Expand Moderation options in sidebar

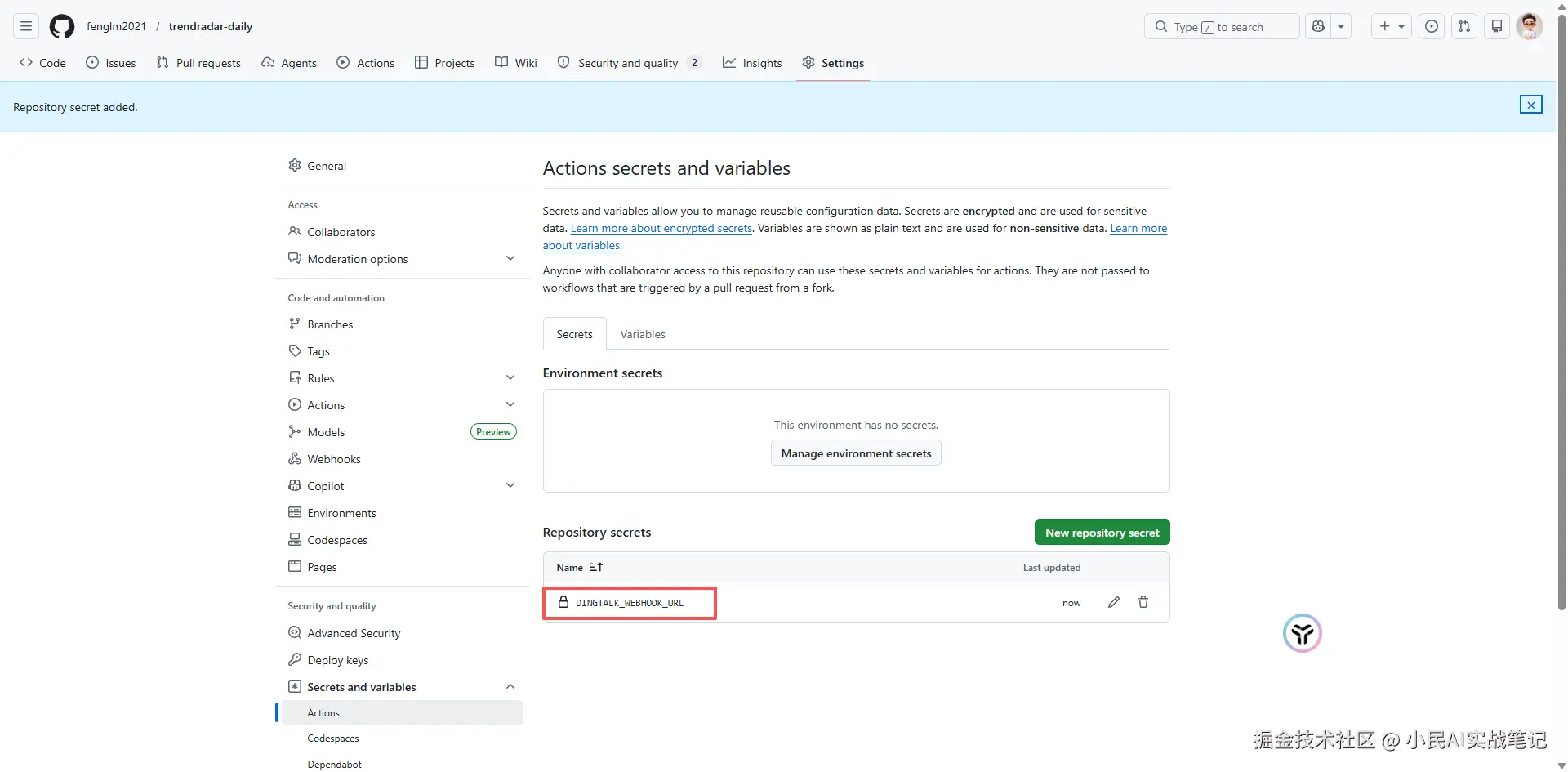pyautogui.click(x=510, y=259)
